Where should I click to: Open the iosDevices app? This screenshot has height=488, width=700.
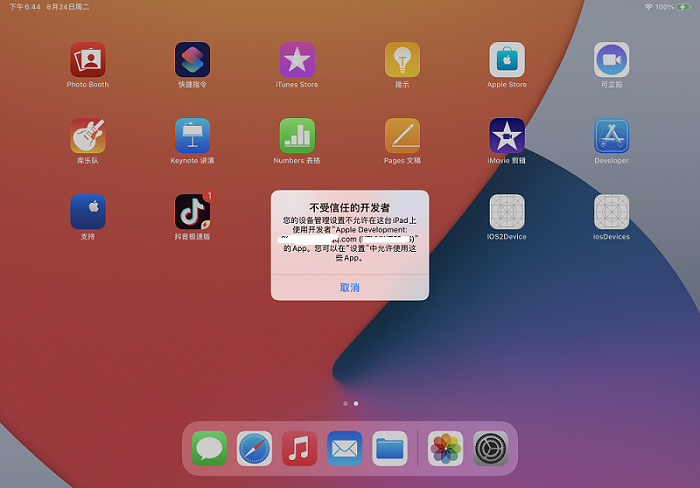click(x=612, y=212)
